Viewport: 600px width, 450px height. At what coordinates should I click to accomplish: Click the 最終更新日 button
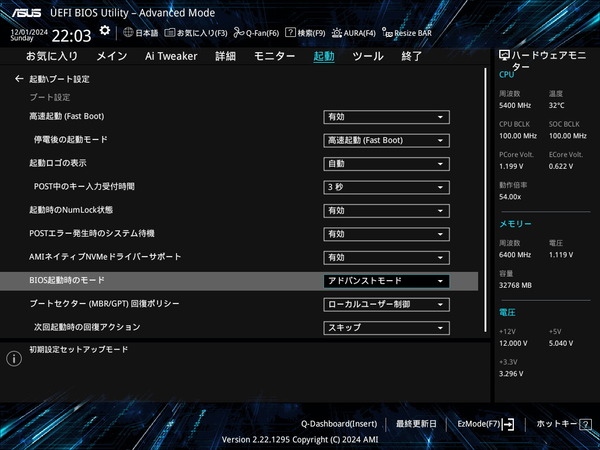pos(416,424)
